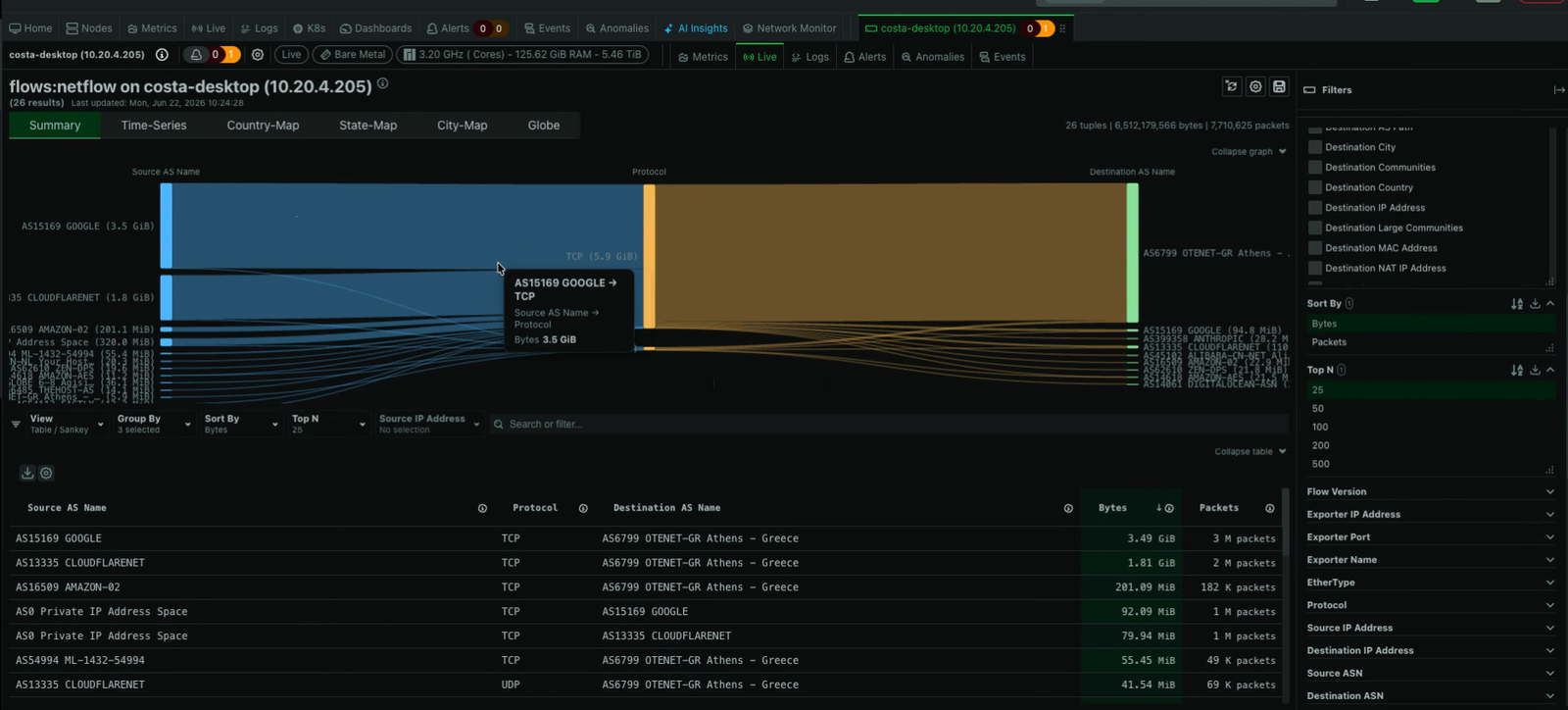Screen dimensions: 1568x710
Task: Click the node info icon beside costa-desktop (10.20.4.205)
Action: (162, 55)
